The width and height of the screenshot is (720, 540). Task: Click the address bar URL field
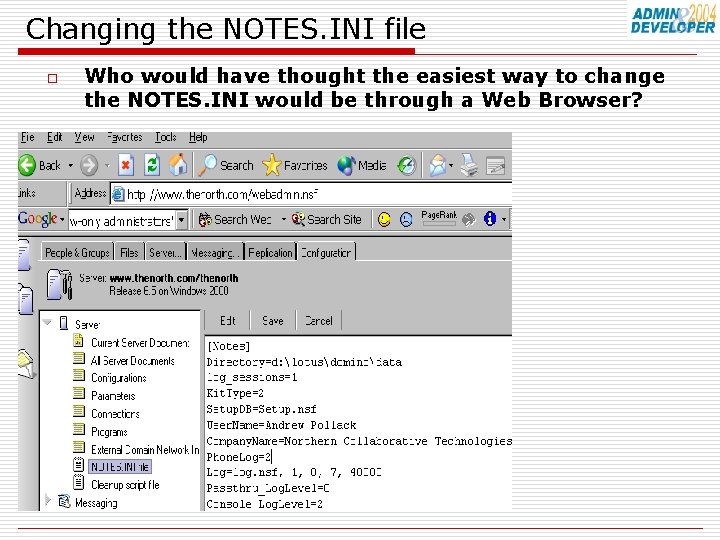click(311, 194)
